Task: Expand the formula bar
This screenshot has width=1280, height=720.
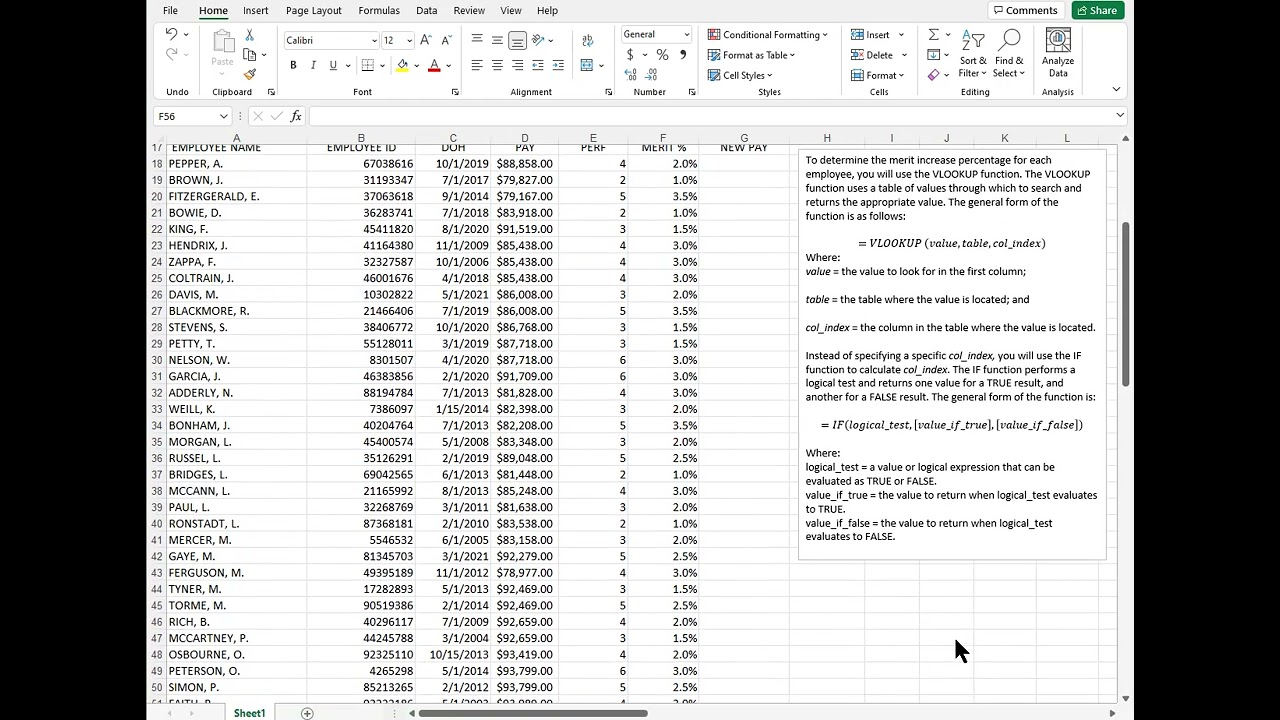Action: tap(1119, 115)
